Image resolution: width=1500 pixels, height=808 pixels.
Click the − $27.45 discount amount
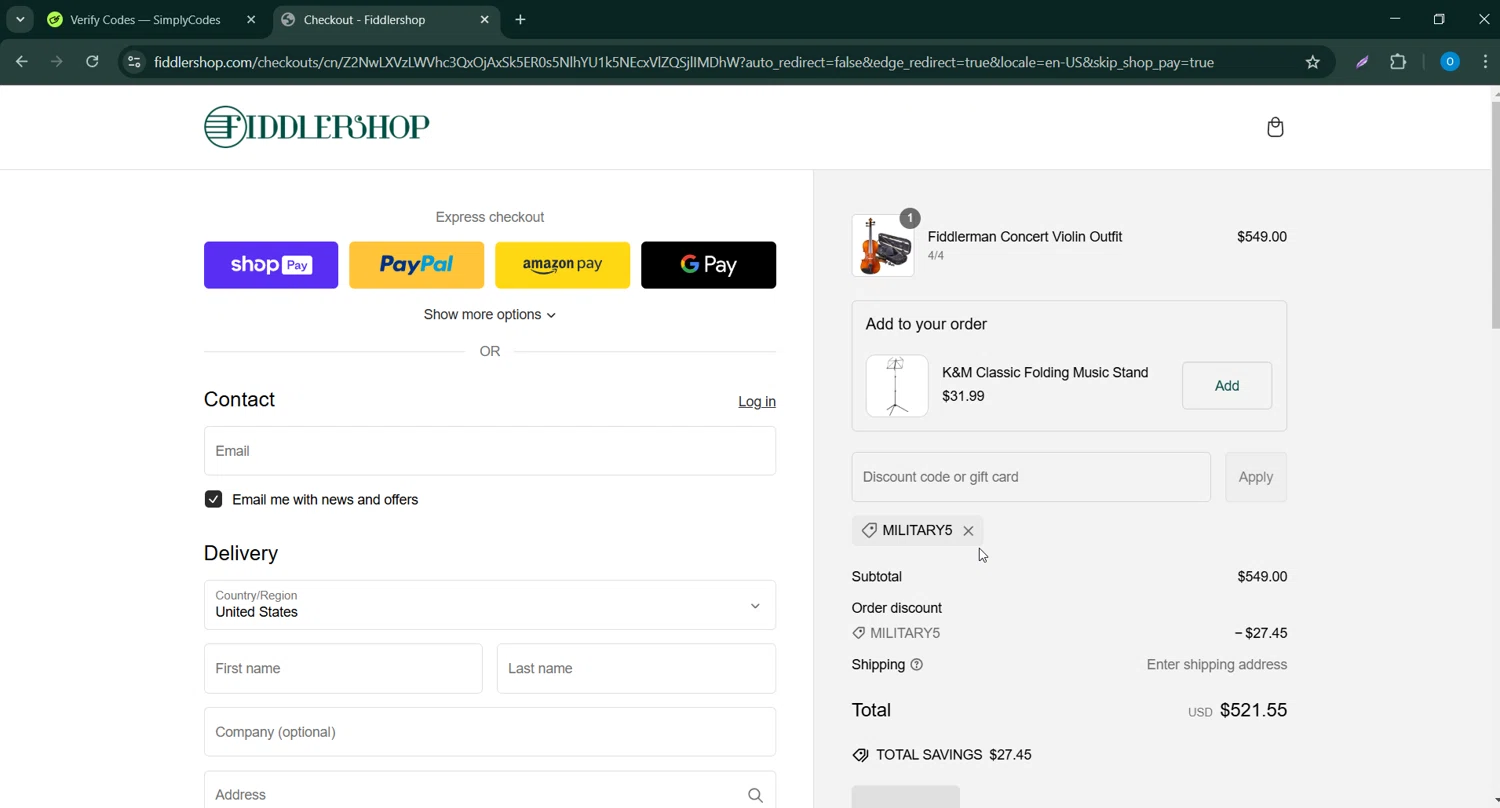click(x=1261, y=633)
